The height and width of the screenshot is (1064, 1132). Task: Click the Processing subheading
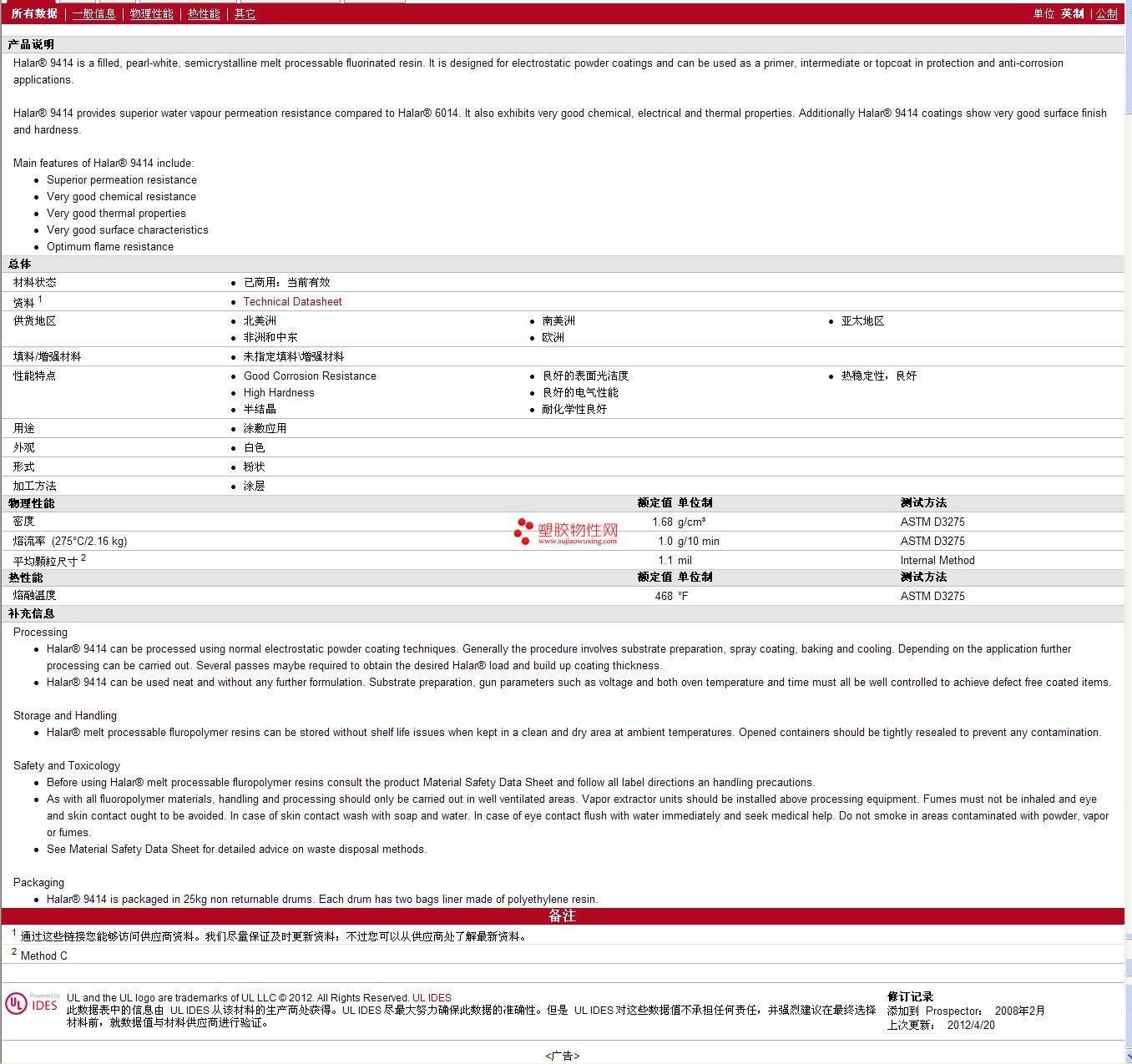40,633
